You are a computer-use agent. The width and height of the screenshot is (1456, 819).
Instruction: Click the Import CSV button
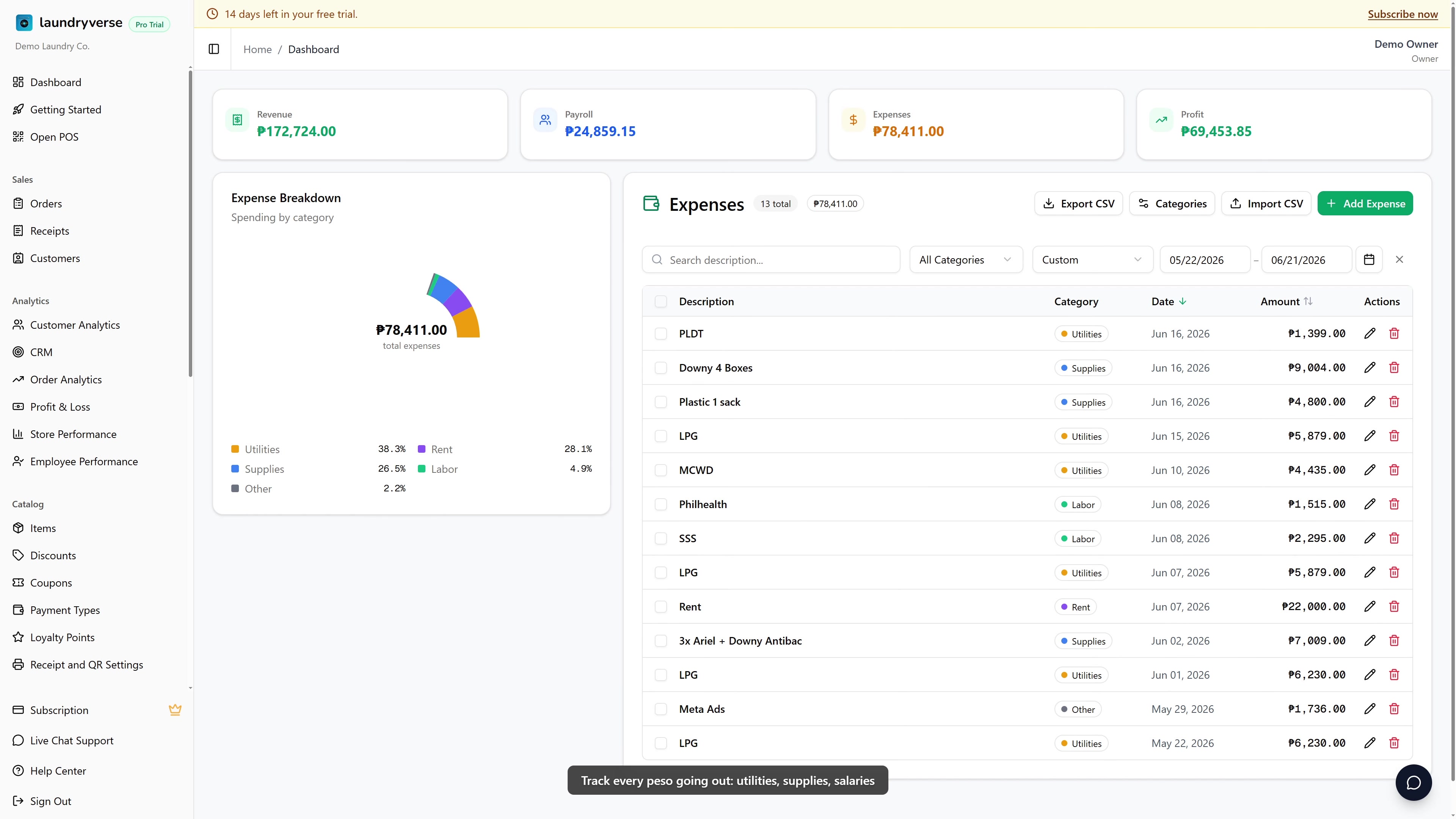click(x=1266, y=204)
